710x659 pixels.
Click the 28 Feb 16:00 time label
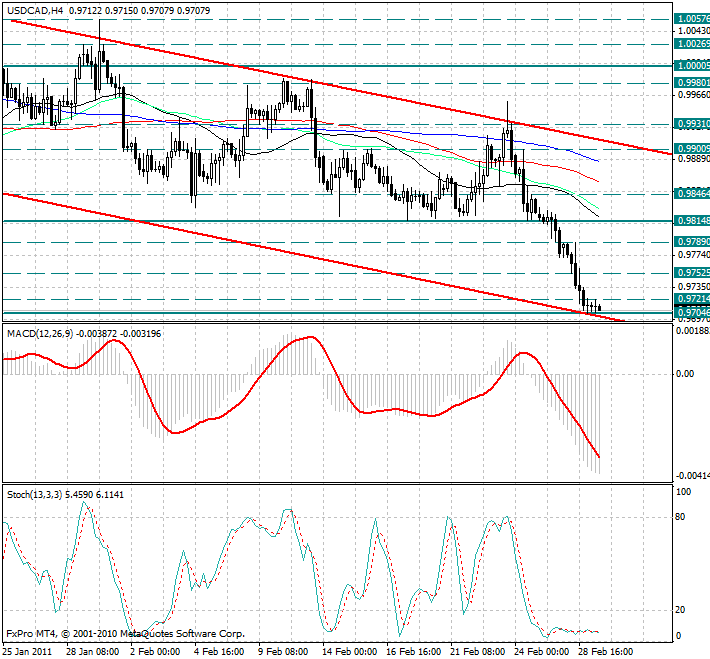point(606,651)
